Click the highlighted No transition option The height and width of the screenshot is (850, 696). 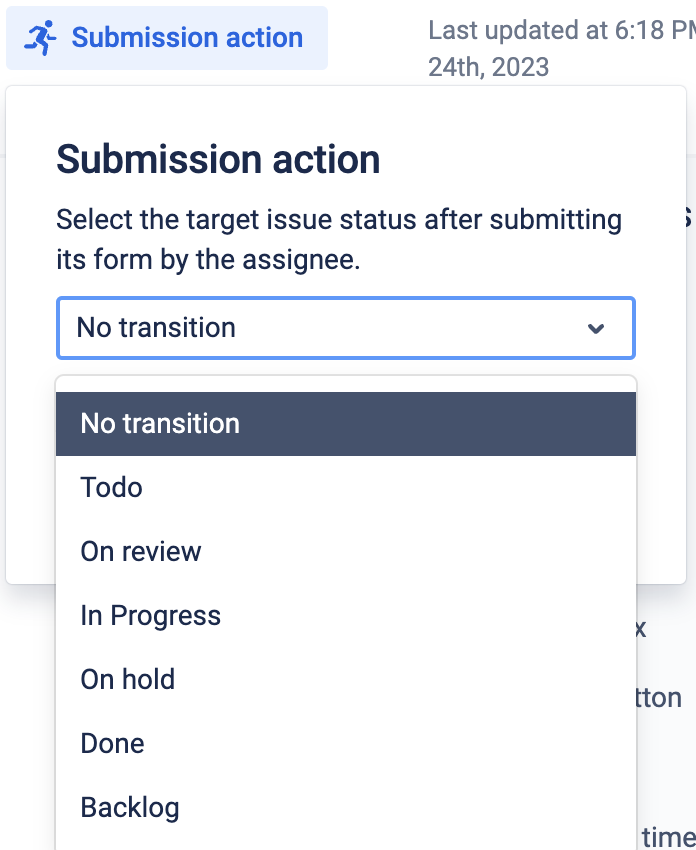[160, 423]
